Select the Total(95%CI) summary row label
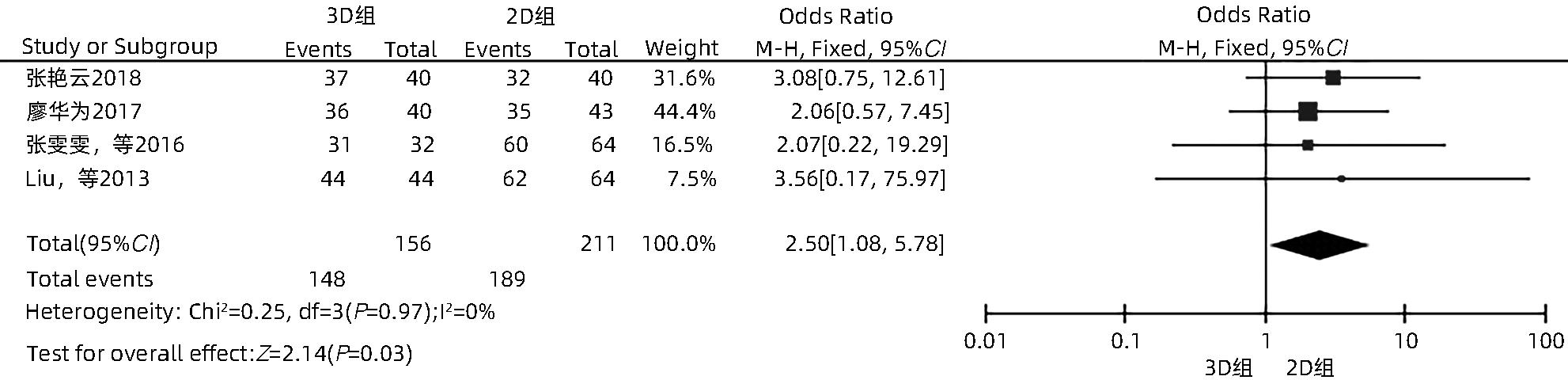The image size is (1568, 380). (93, 244)
